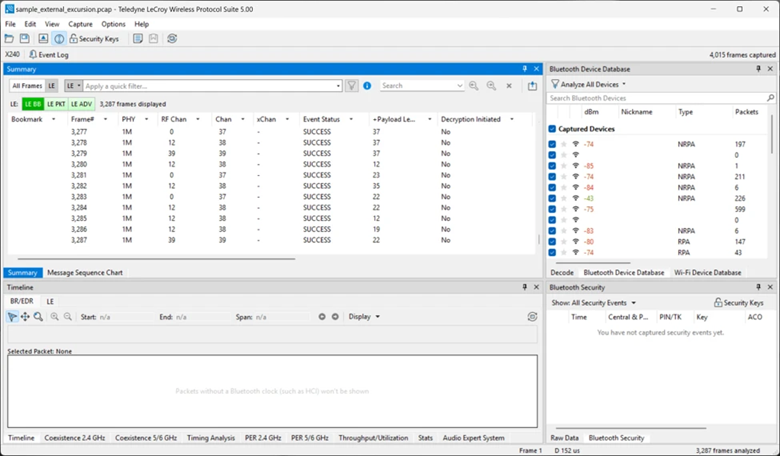Image resolution: width=780 pixels, height=456 pixels.
Task: Open Security Keys from the top toolbar
Action: click(x=94, y=39)
